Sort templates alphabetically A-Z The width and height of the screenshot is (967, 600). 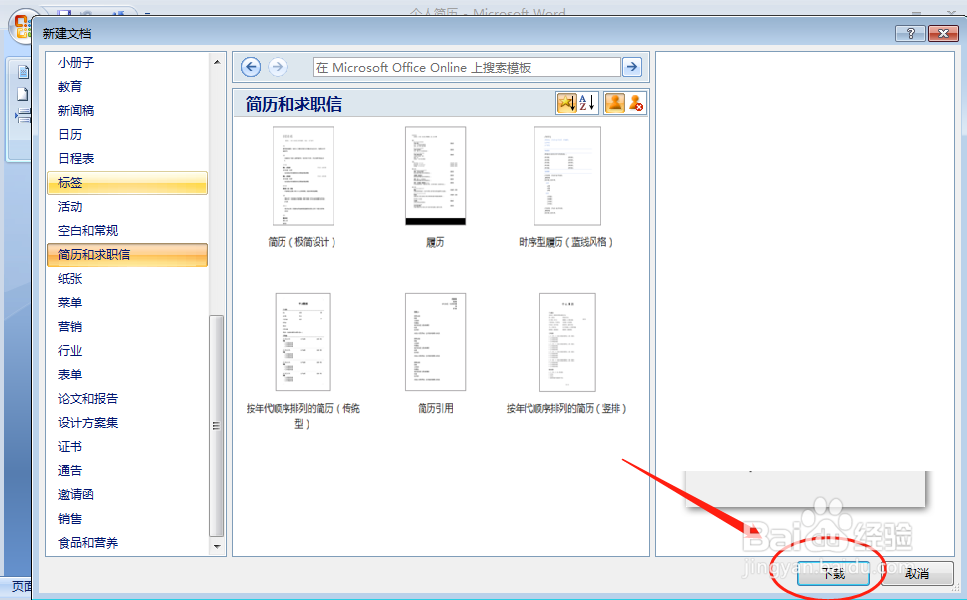(x=588, y=103)
